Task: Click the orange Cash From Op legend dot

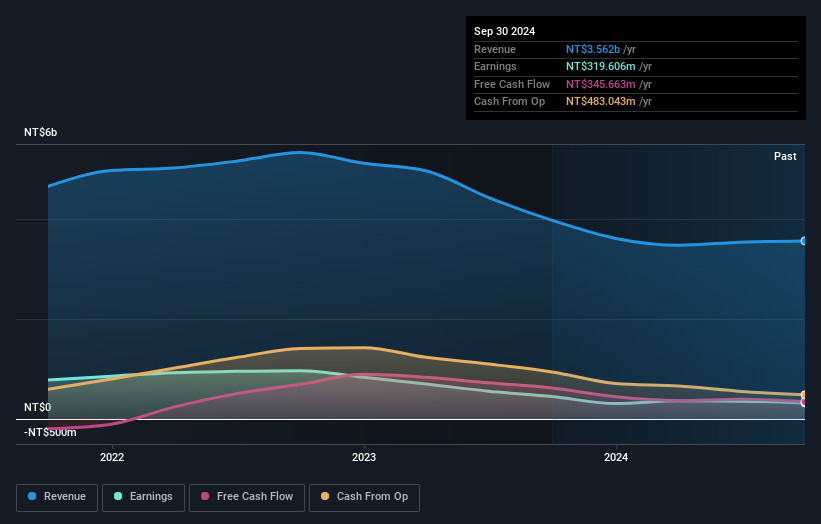Action: [x=325, y=496]
